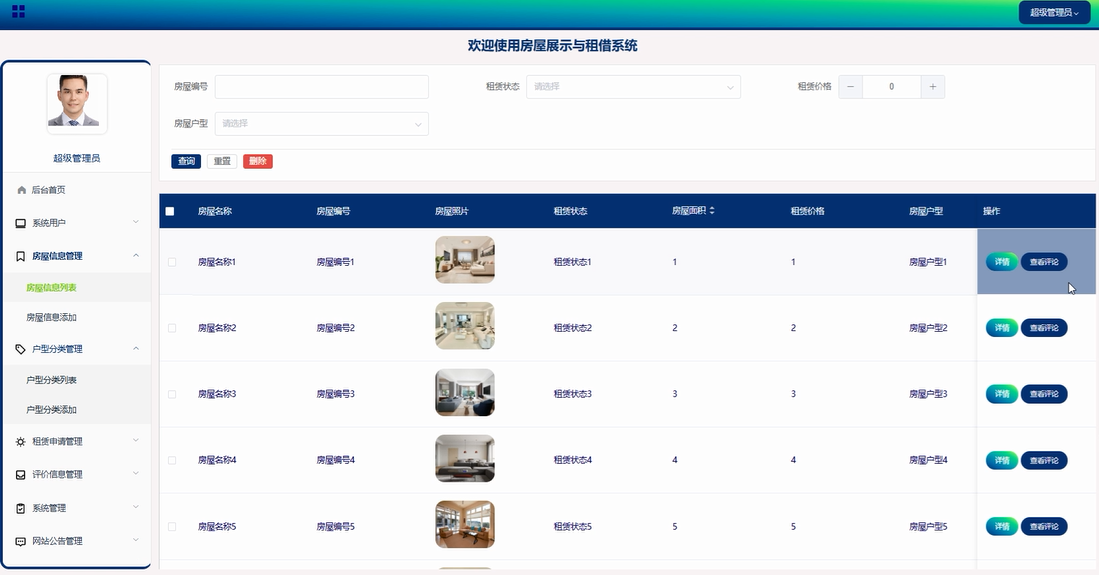Check the checkbox for 房屋名称1 row

point(172,262)
